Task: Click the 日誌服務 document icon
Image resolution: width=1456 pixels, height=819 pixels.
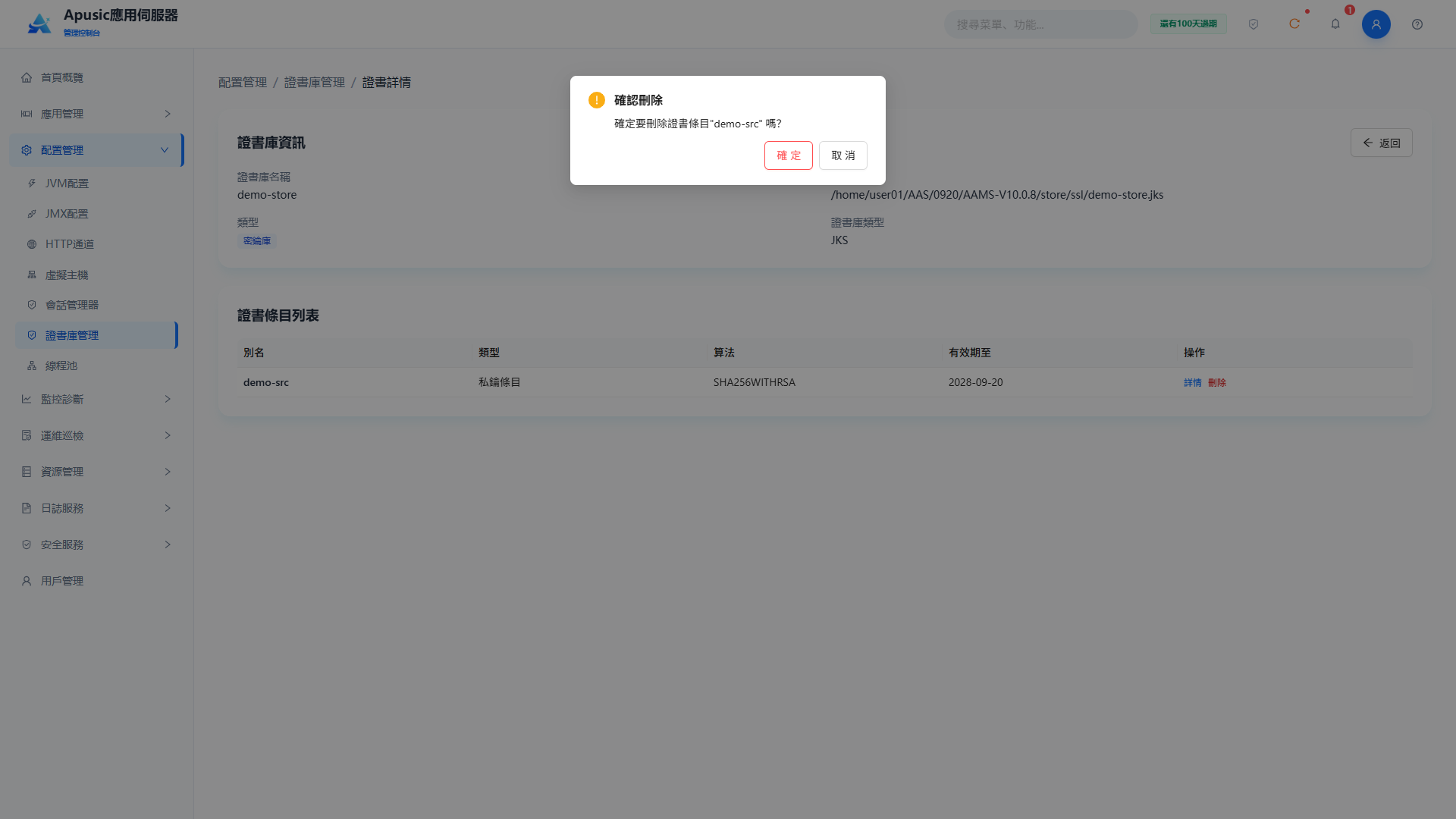Action: (27, 508)
